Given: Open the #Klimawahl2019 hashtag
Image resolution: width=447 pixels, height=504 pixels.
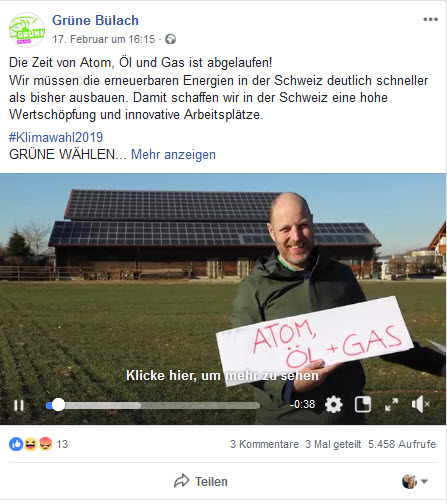Looking at the screenshot, I should (56, 137).
